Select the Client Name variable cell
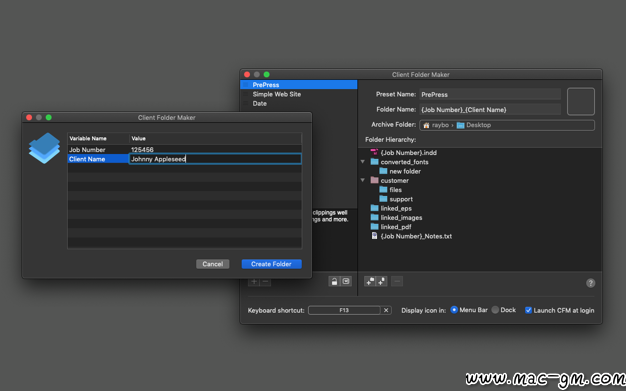626x391 pixels. point(98,159)
